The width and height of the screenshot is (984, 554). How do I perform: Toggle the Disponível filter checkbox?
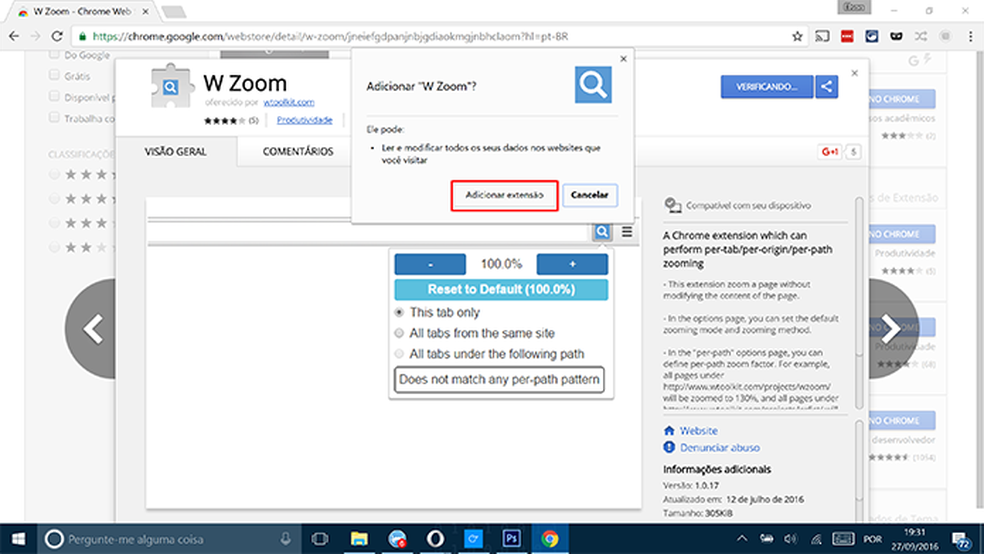click(x=54, y=97)
